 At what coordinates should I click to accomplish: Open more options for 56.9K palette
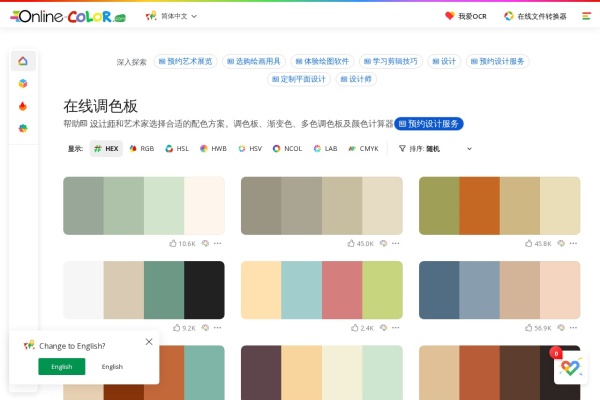coord(573,328)
